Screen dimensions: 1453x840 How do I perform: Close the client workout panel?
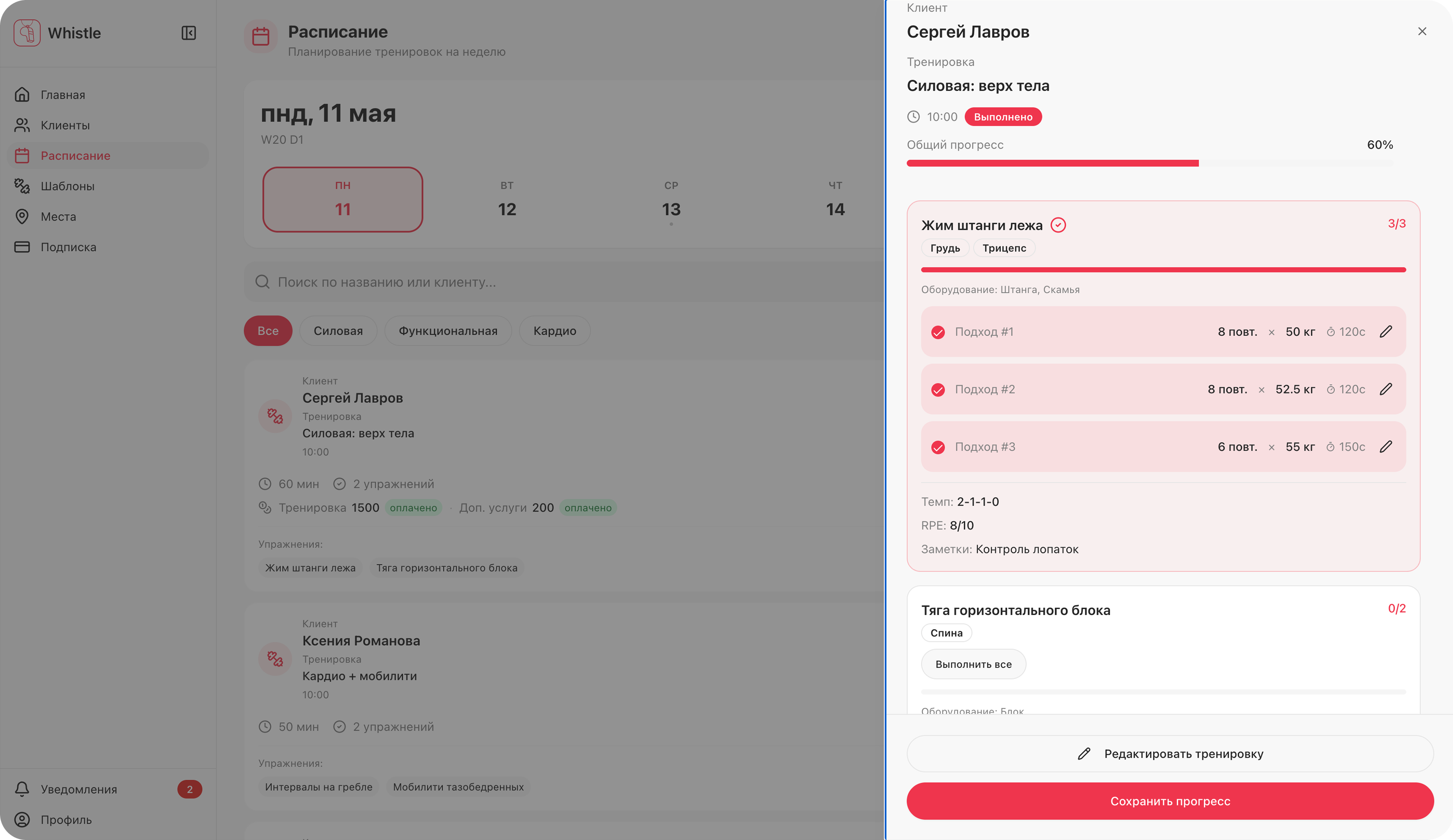click(1422, 31)
